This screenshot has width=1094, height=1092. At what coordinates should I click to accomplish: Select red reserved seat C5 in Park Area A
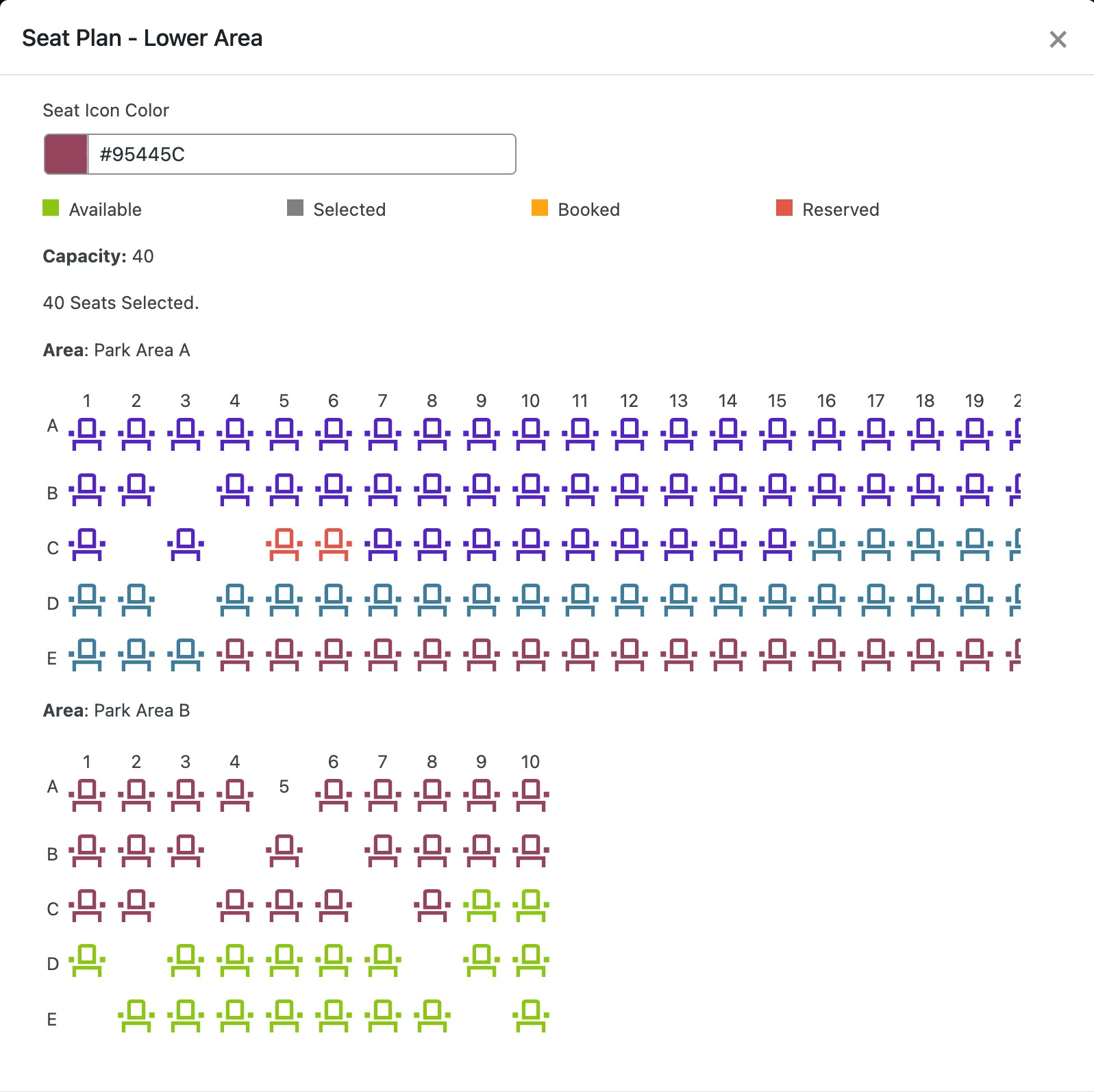point(284,545)
